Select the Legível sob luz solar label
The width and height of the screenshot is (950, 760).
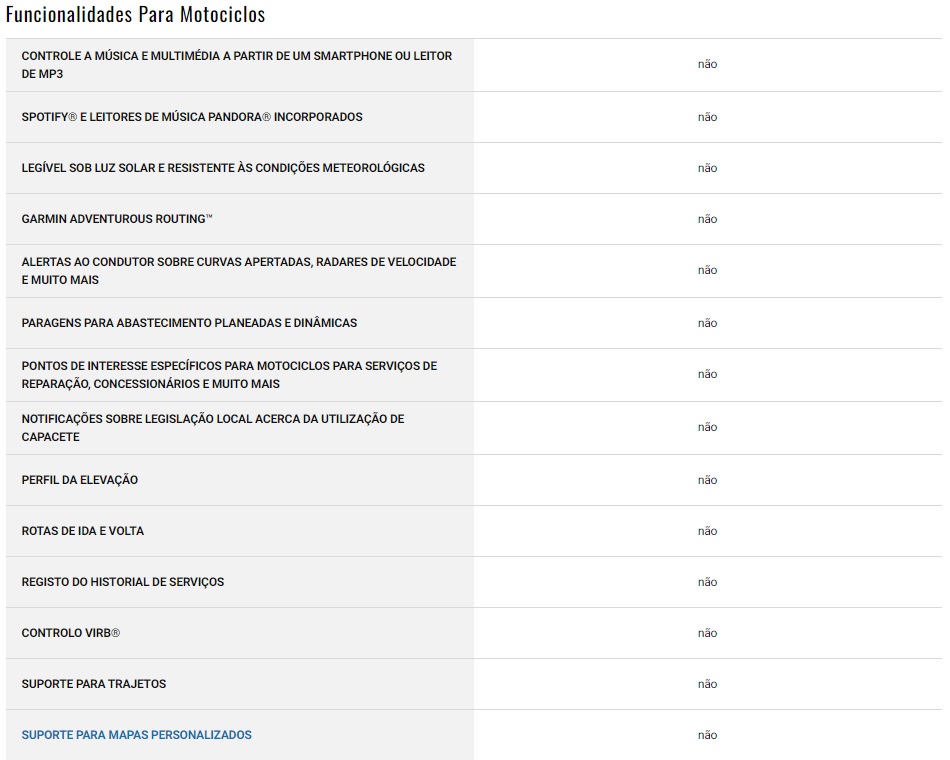[223, 168]
